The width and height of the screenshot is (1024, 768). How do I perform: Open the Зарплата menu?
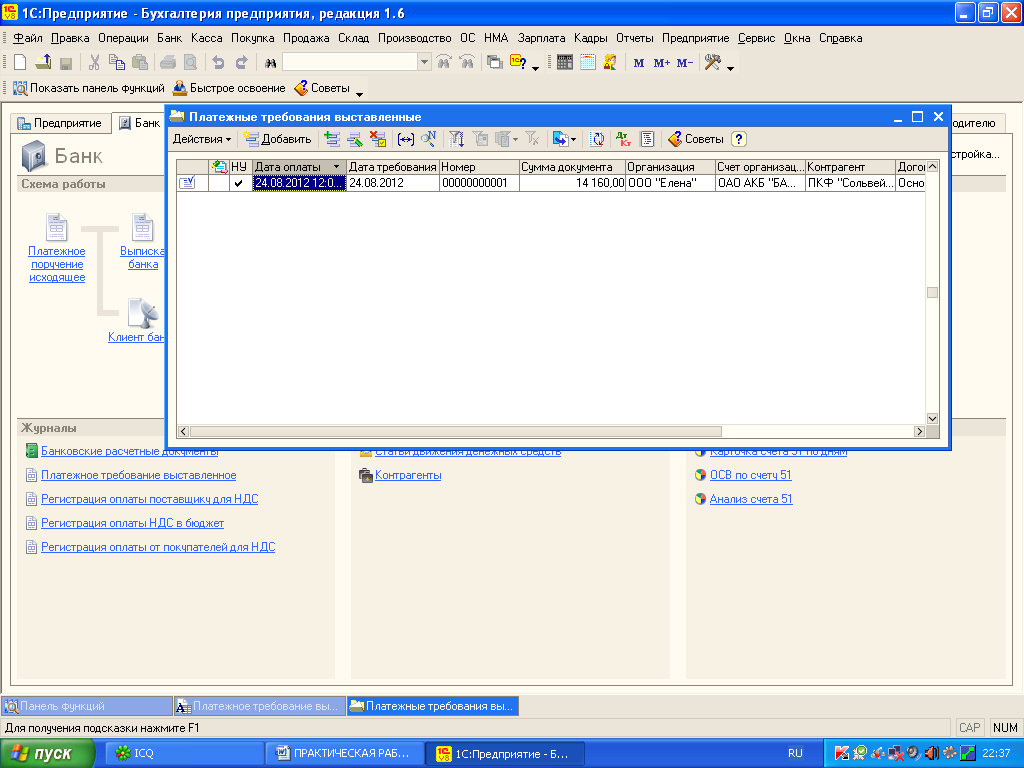click(x=541, y=38)
